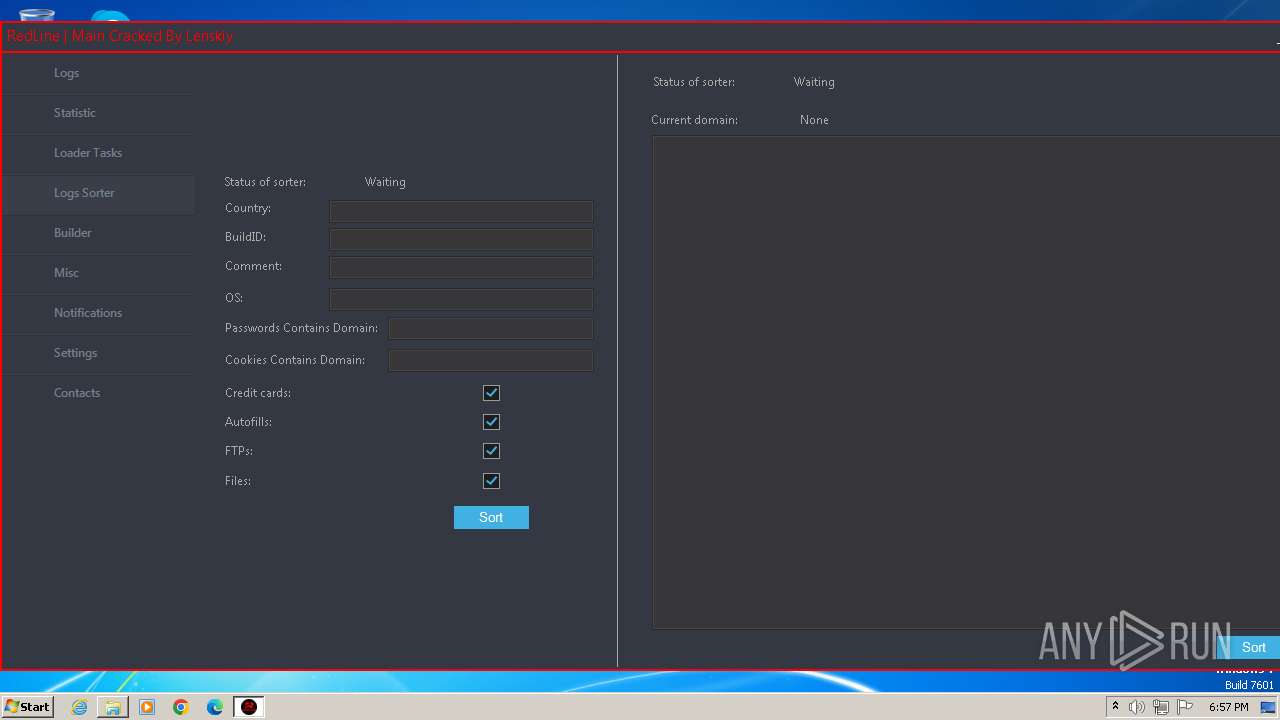The width and height of the screenshot is (1280, 720).
Task: Open the network tray icon
Action: (x=1161, y=707)
